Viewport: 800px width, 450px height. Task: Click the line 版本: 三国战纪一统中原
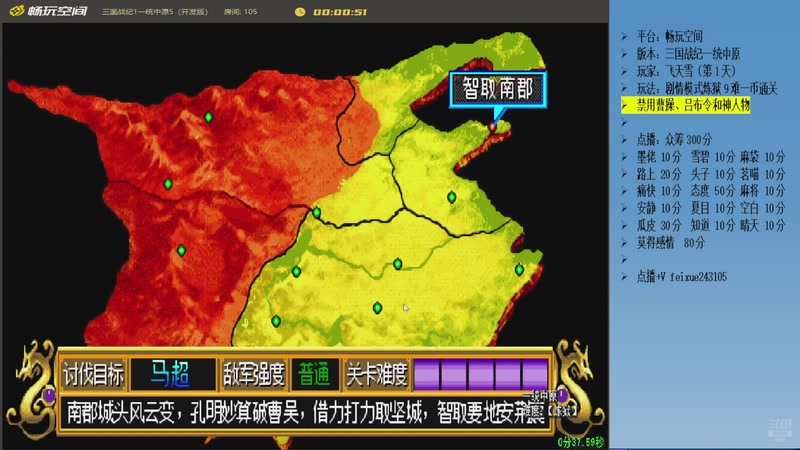coord(688,54)
